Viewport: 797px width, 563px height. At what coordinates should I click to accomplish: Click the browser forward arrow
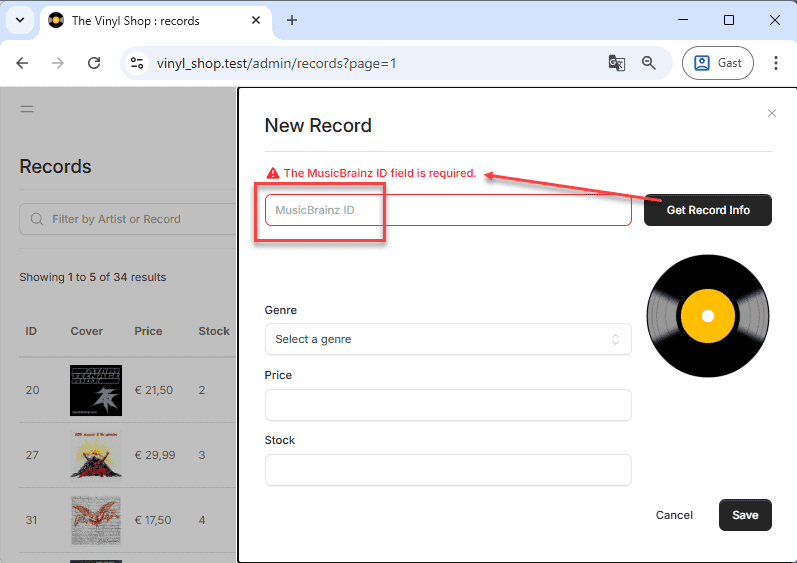pyautogui.click(x=58, y=63)
